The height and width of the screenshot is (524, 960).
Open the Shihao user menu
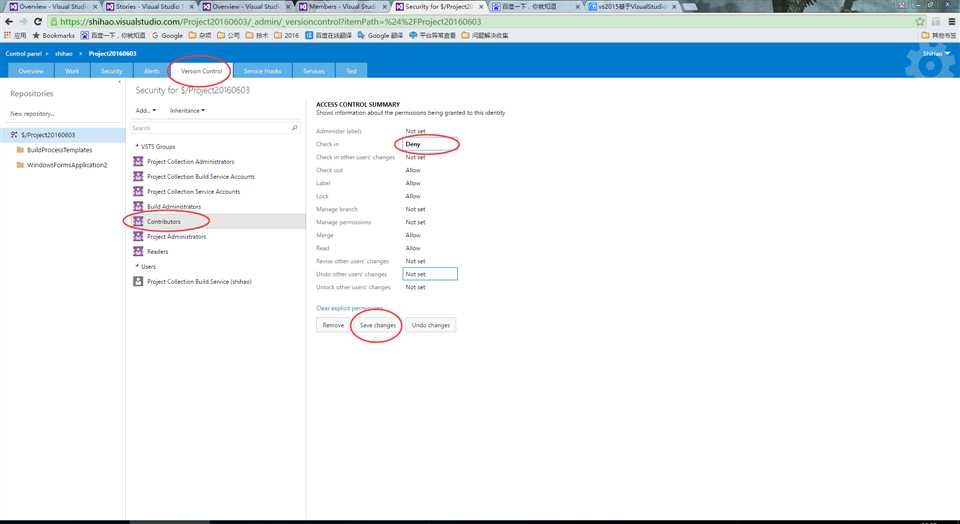937,54
